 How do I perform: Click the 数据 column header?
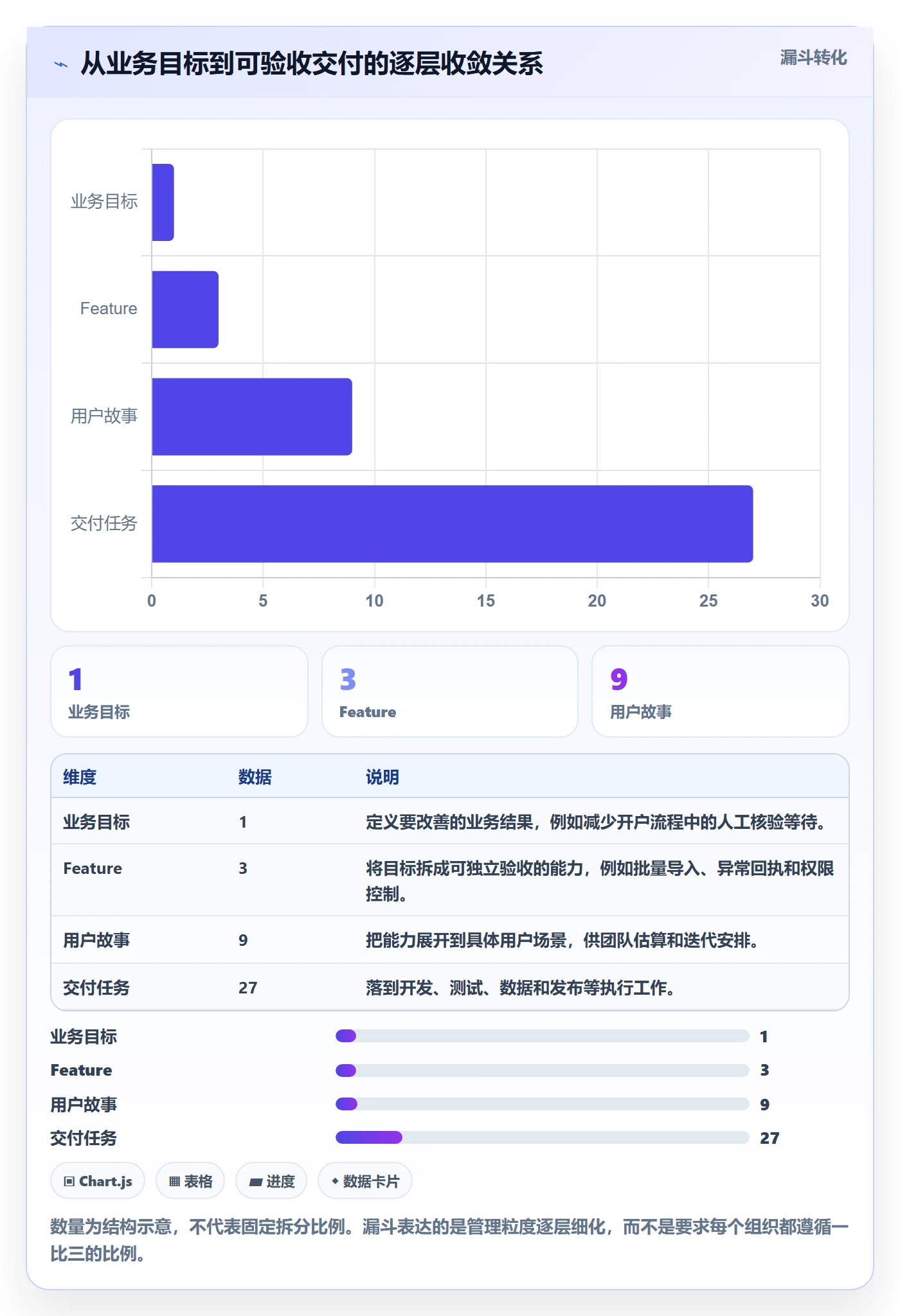255,777
